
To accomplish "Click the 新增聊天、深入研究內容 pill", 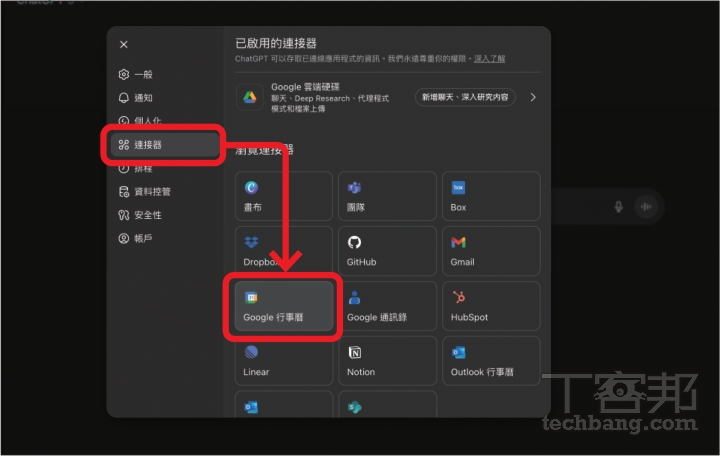I will coord(465,97).
